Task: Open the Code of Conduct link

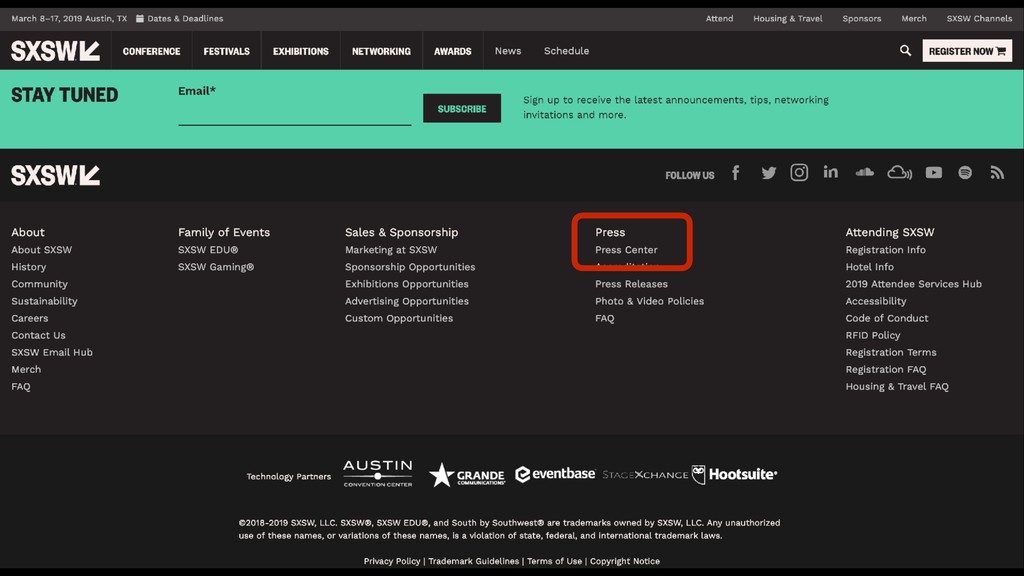Action: coord(887,318)
